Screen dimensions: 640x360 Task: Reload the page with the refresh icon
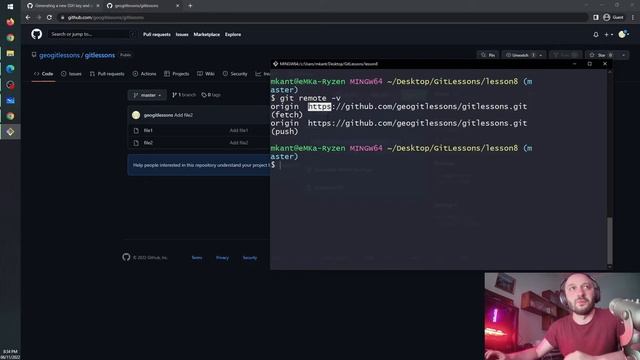tap(49, 18)
